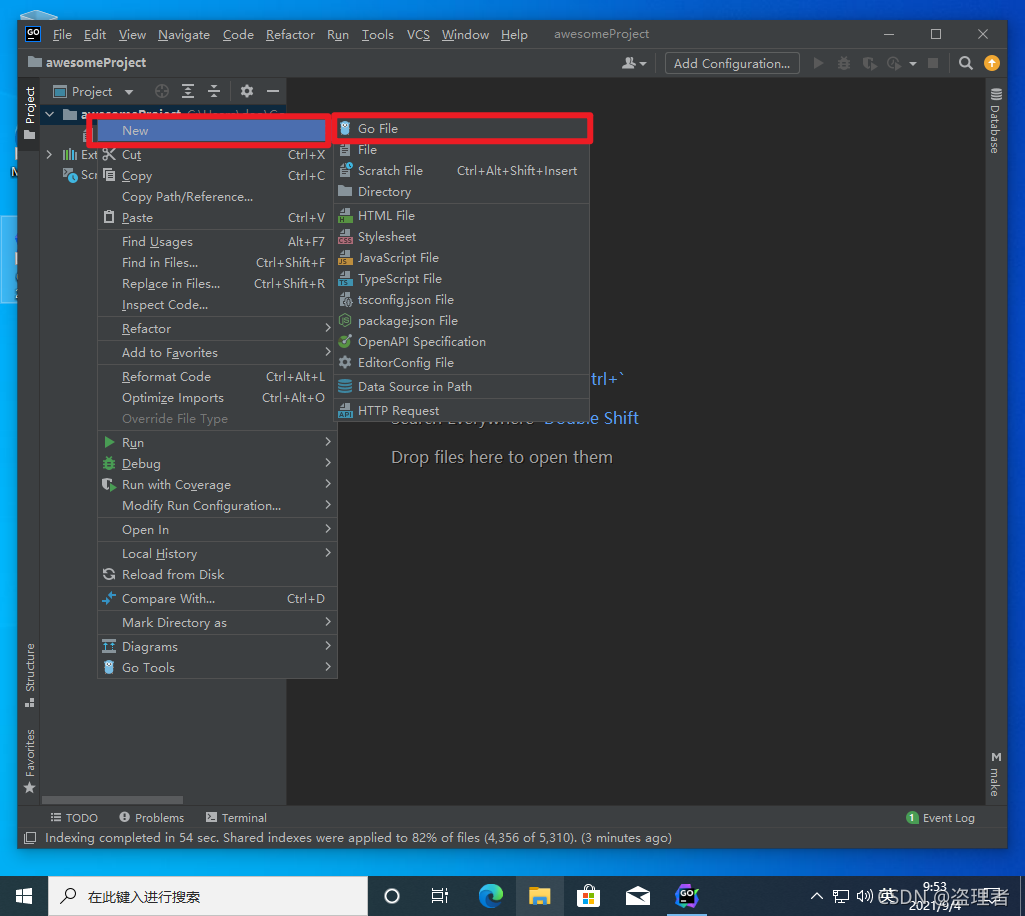The height and width of the screenshot is (916, 1025).
Task: Select Scratch File in New submenu
Action: click(462, 171)
